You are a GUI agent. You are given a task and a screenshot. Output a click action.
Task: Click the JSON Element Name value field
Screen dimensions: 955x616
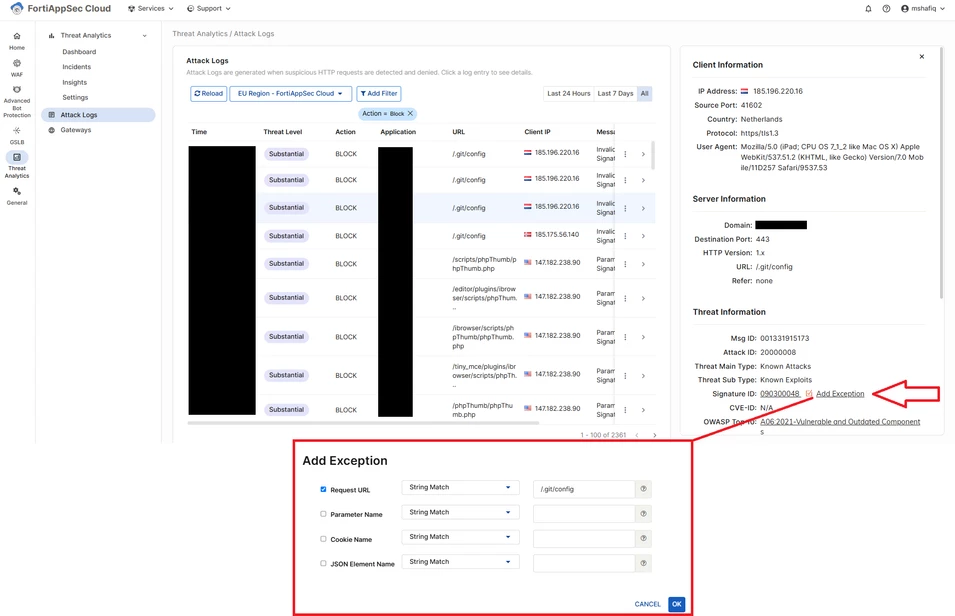click(584, 563)
